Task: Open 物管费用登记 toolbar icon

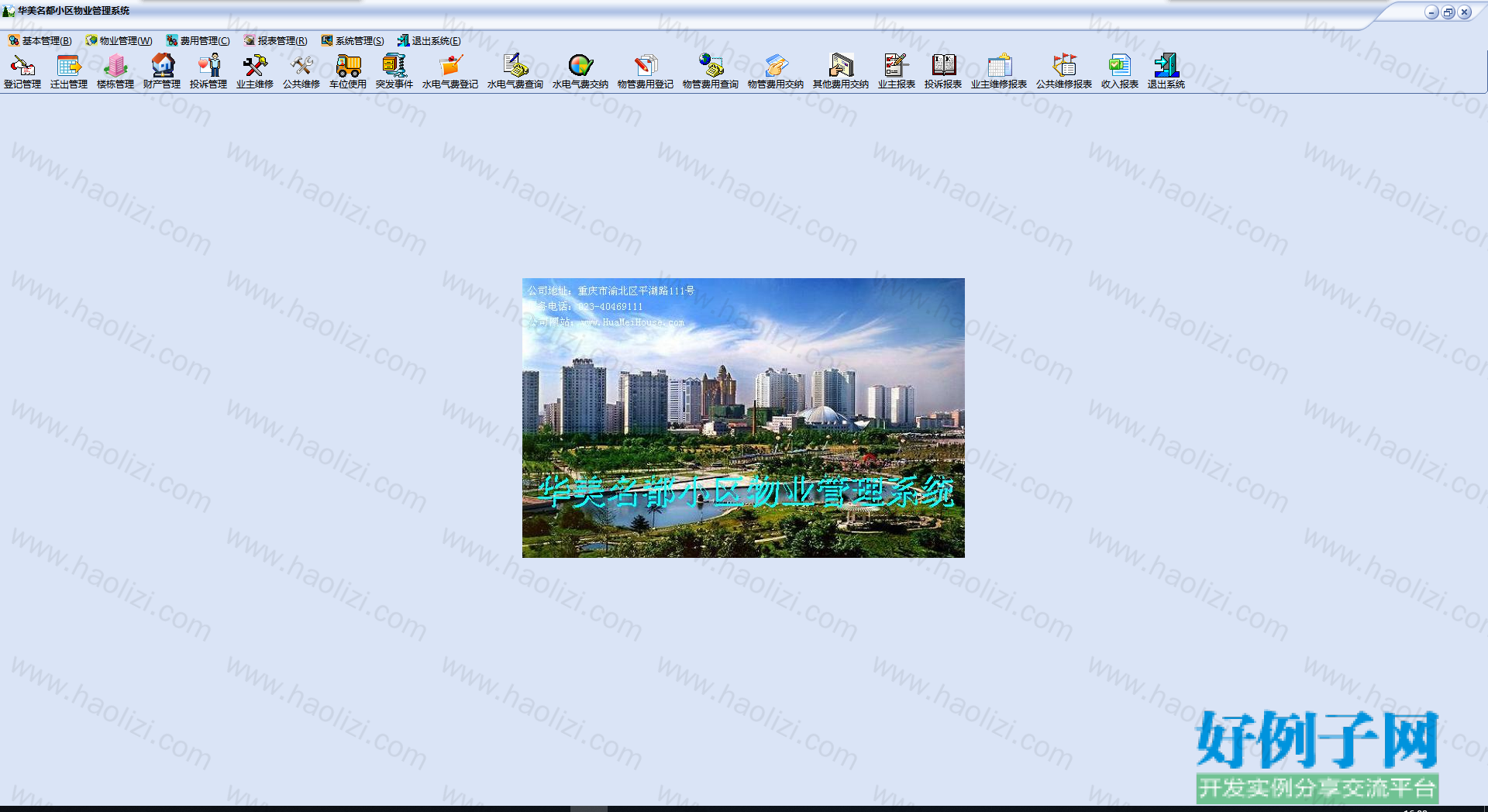Action: pyautogui.click(x=646, y=71)
